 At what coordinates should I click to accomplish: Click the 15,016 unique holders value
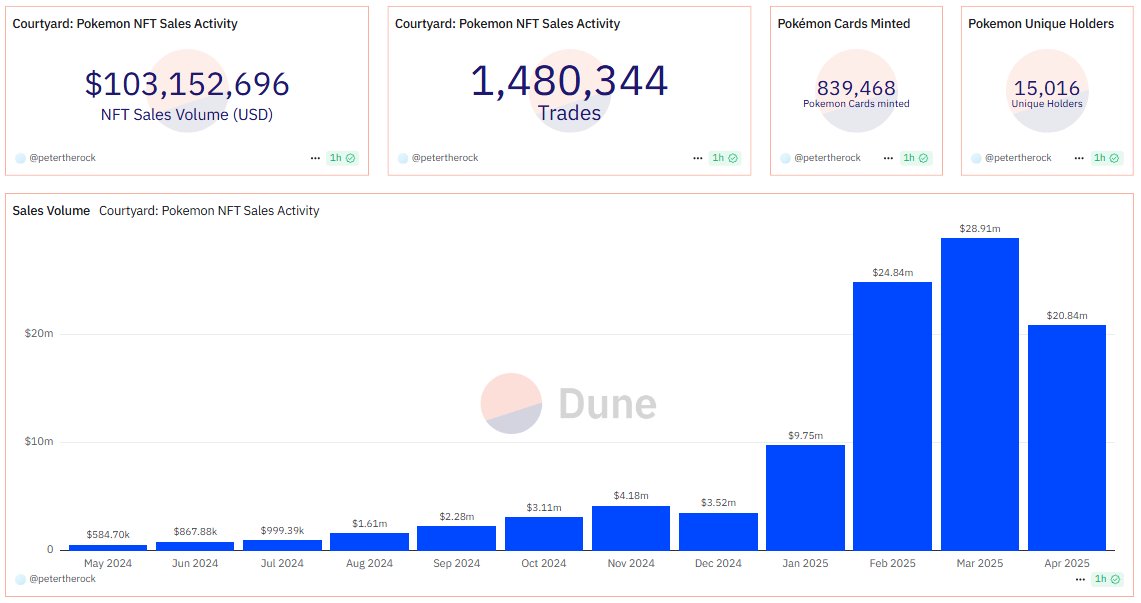coord(1046,88)
